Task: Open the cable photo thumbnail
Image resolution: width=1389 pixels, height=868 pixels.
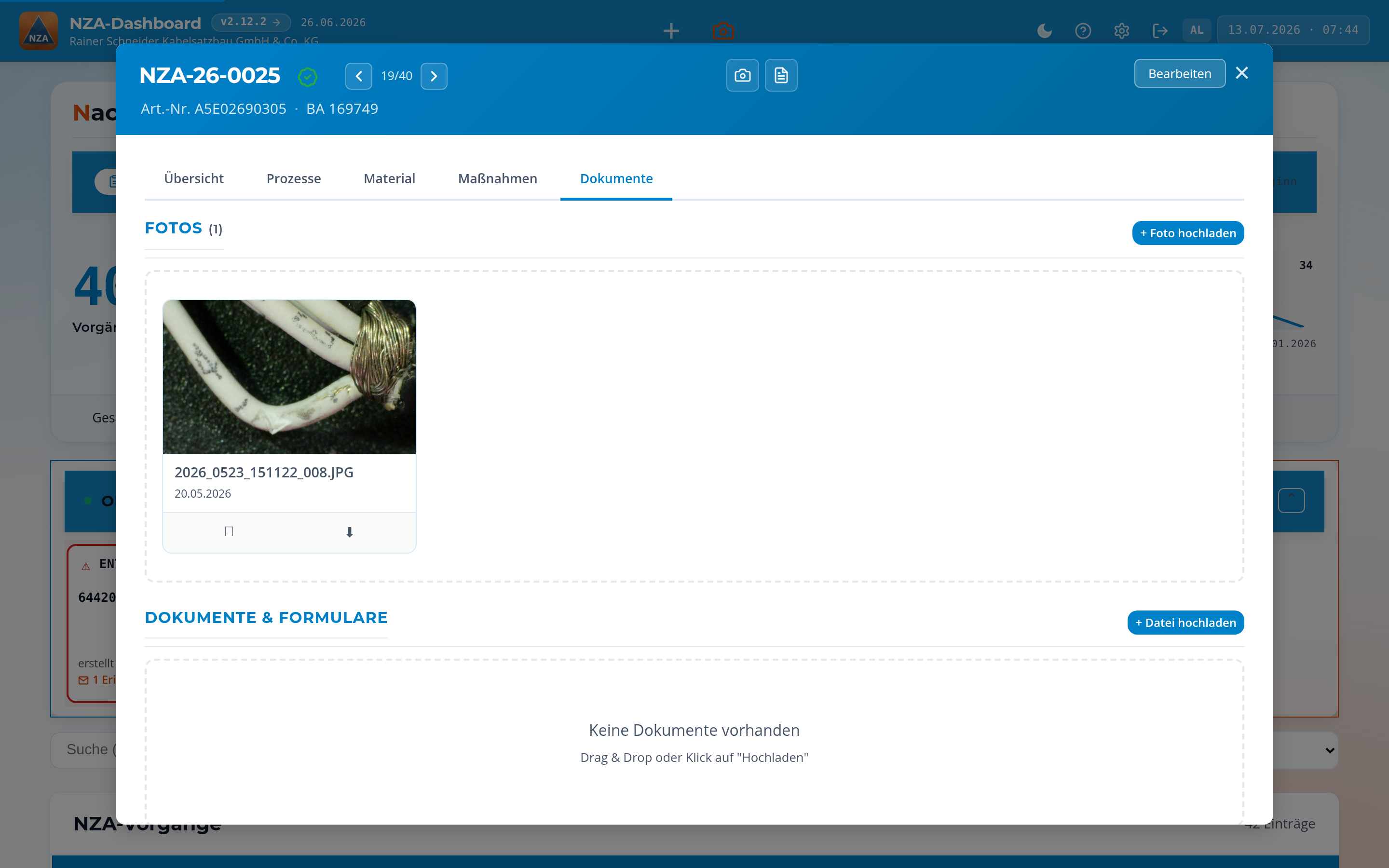Action: [x=289, y=377]
